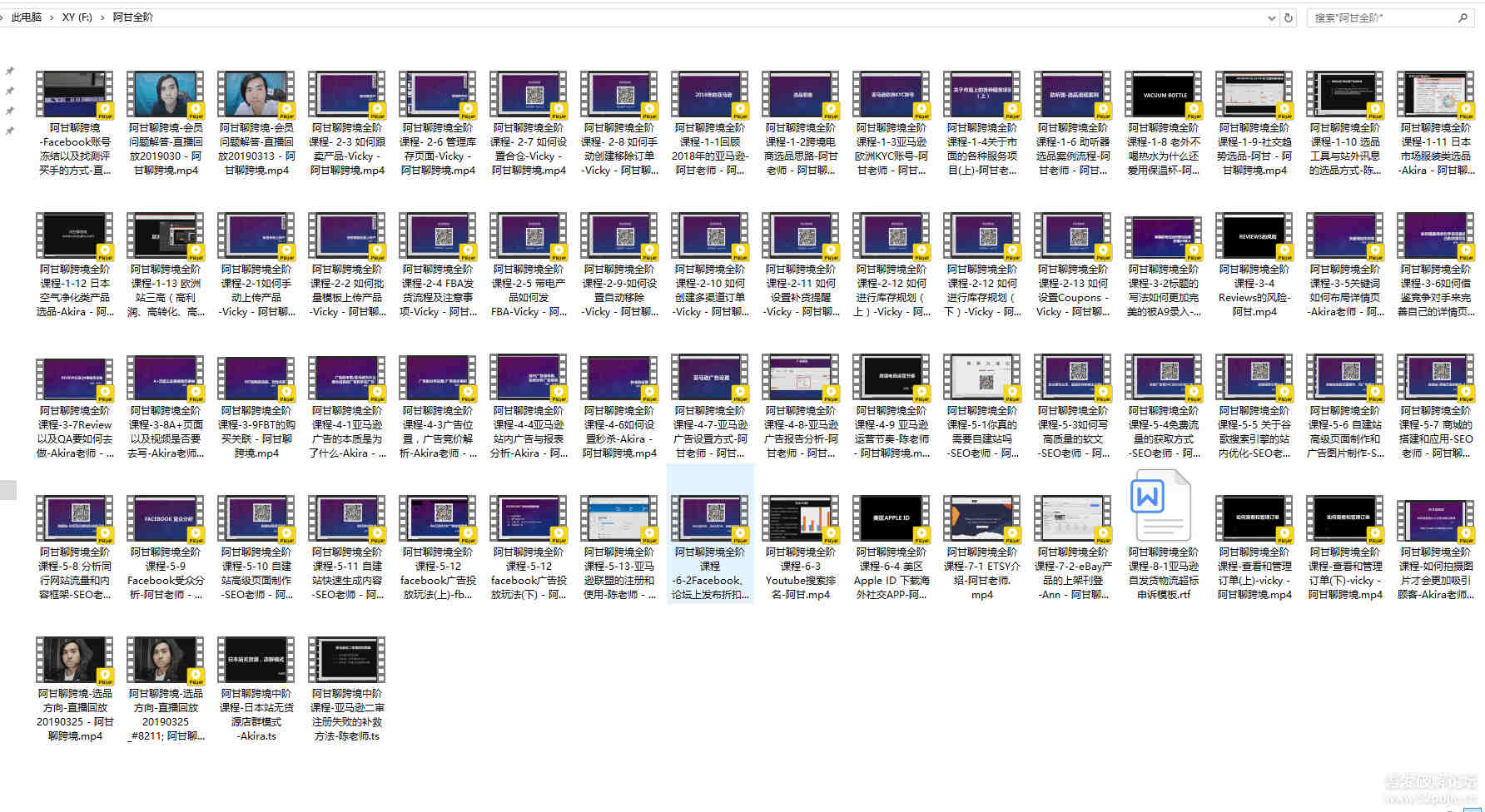Expand the chevron after 此电脑 in breadcrumb

52,17
